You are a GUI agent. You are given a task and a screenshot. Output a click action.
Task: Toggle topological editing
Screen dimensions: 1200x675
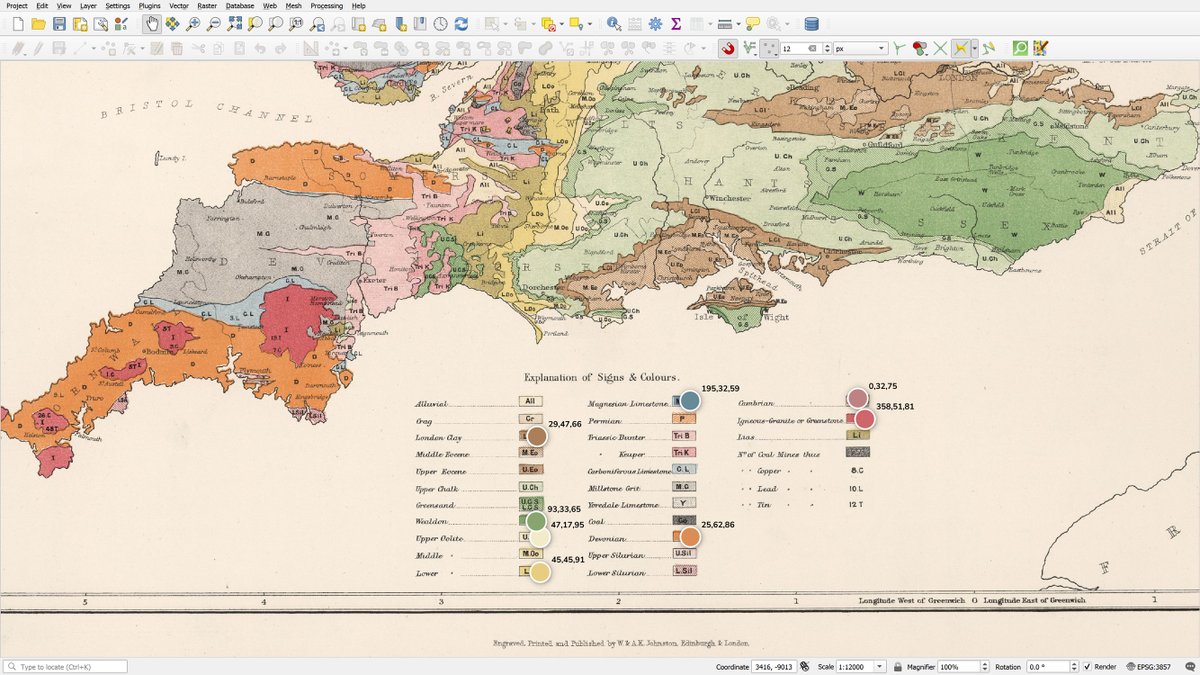pos(899,48)
